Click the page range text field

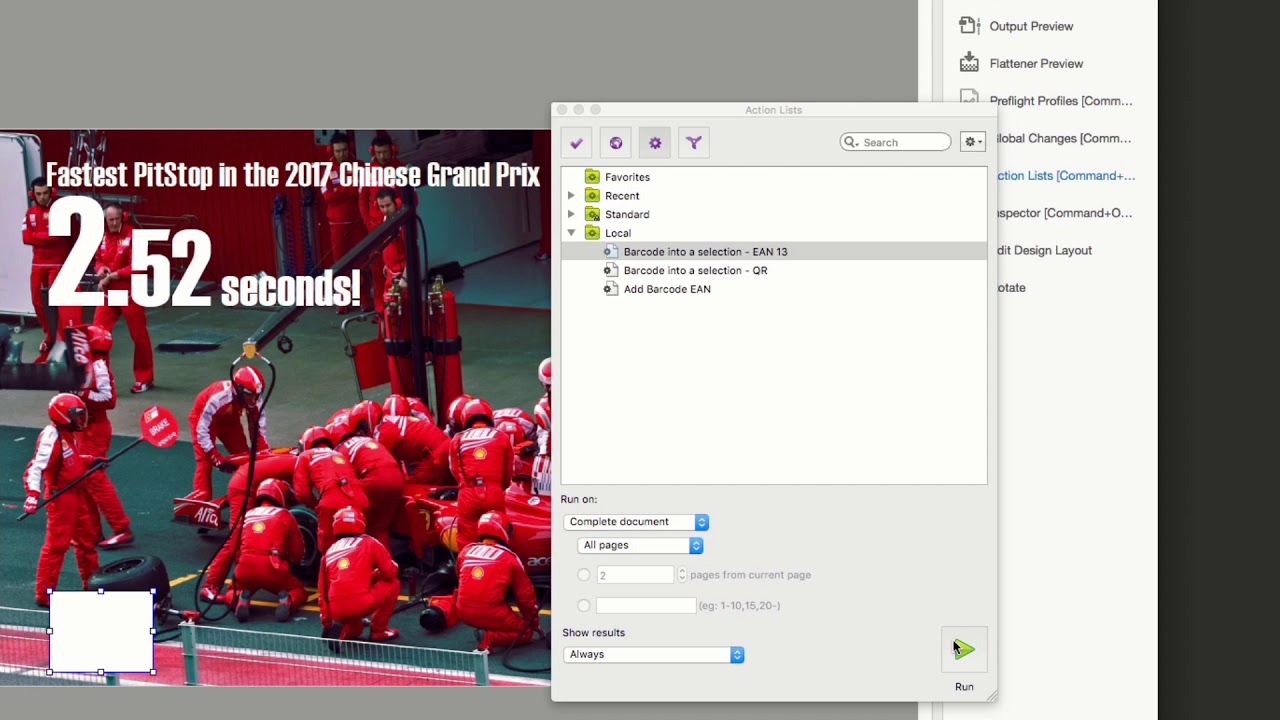[645, 605]
